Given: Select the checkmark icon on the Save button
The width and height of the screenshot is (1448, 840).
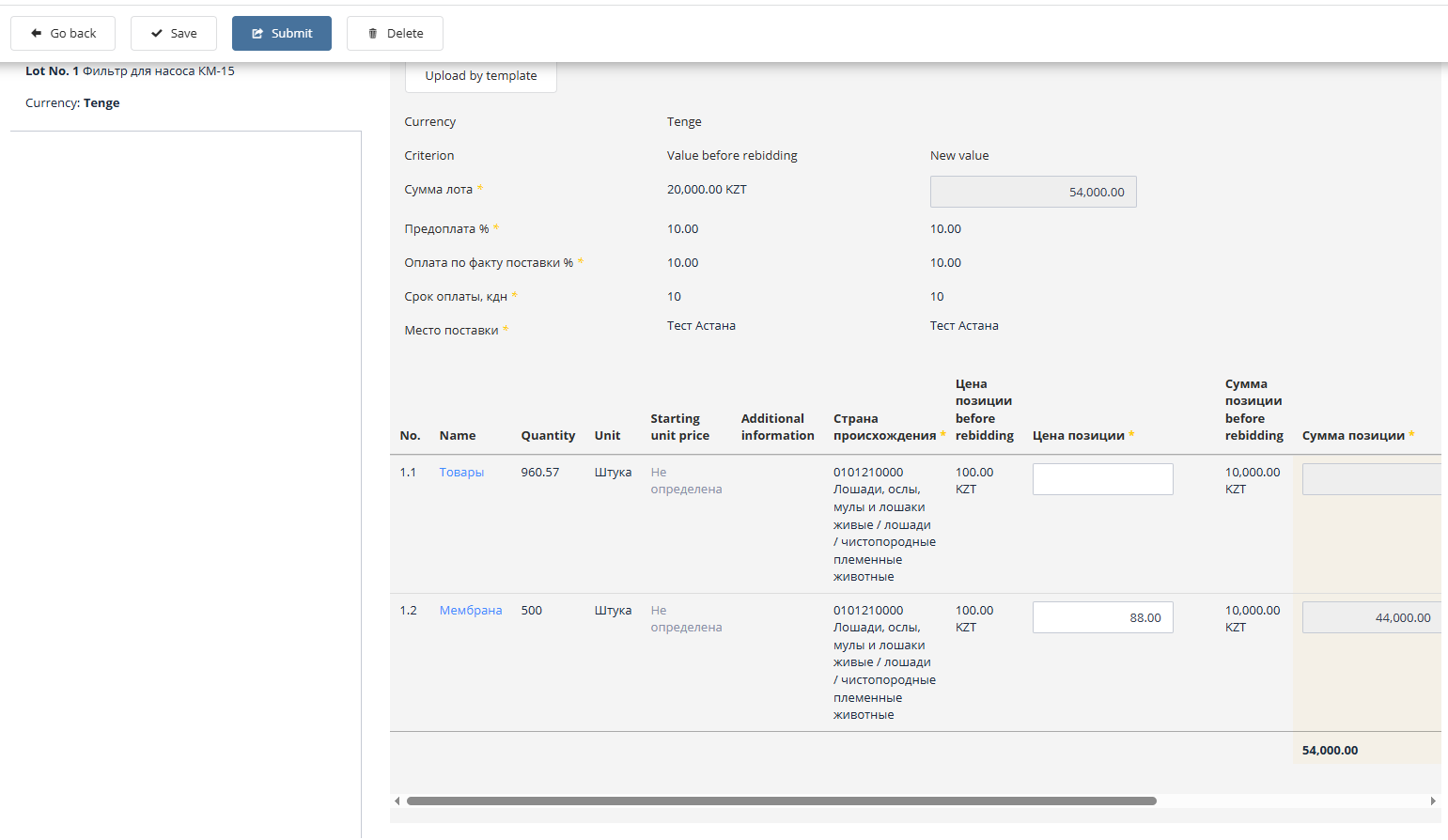Looking at the screenshot, I should (x=158, y=33).
